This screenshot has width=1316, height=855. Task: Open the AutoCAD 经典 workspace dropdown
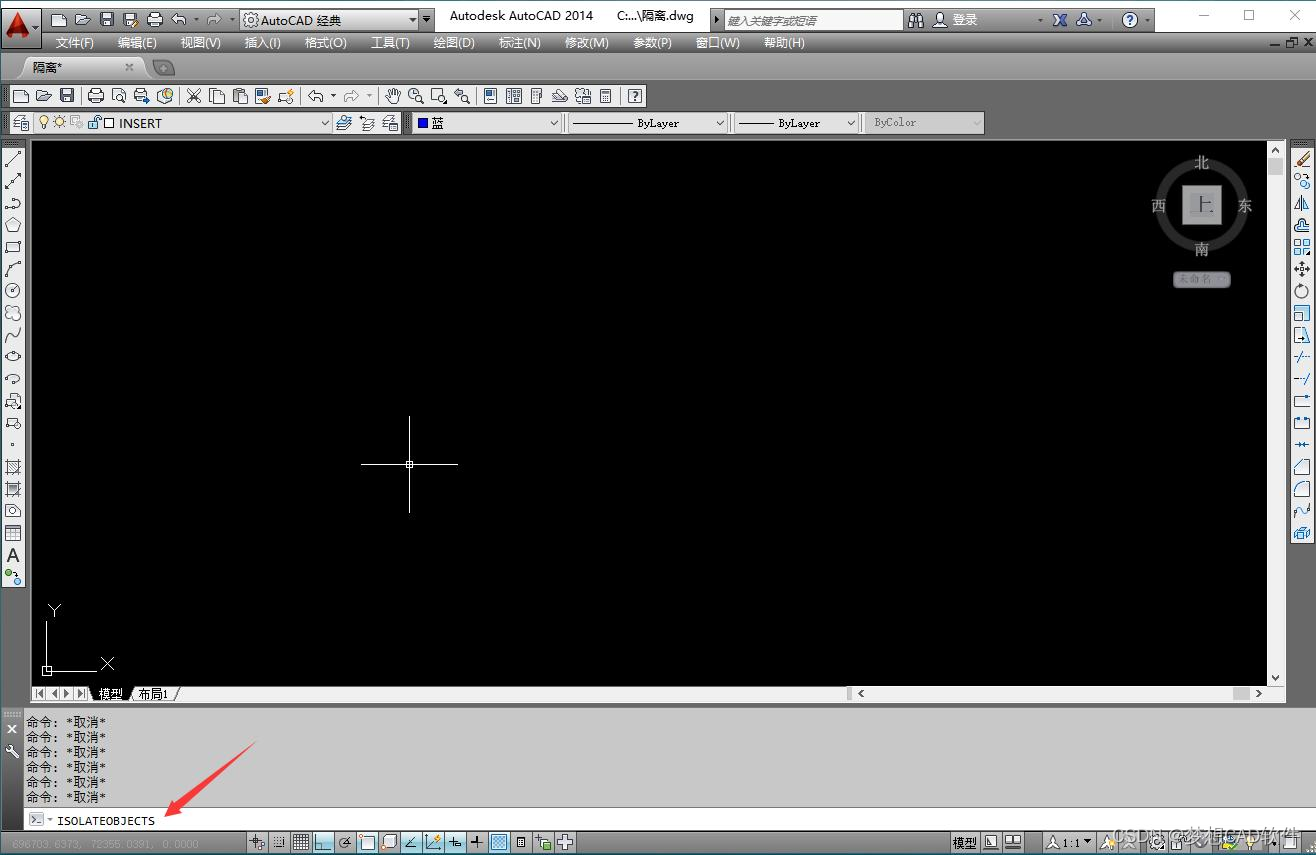[330, 19]
